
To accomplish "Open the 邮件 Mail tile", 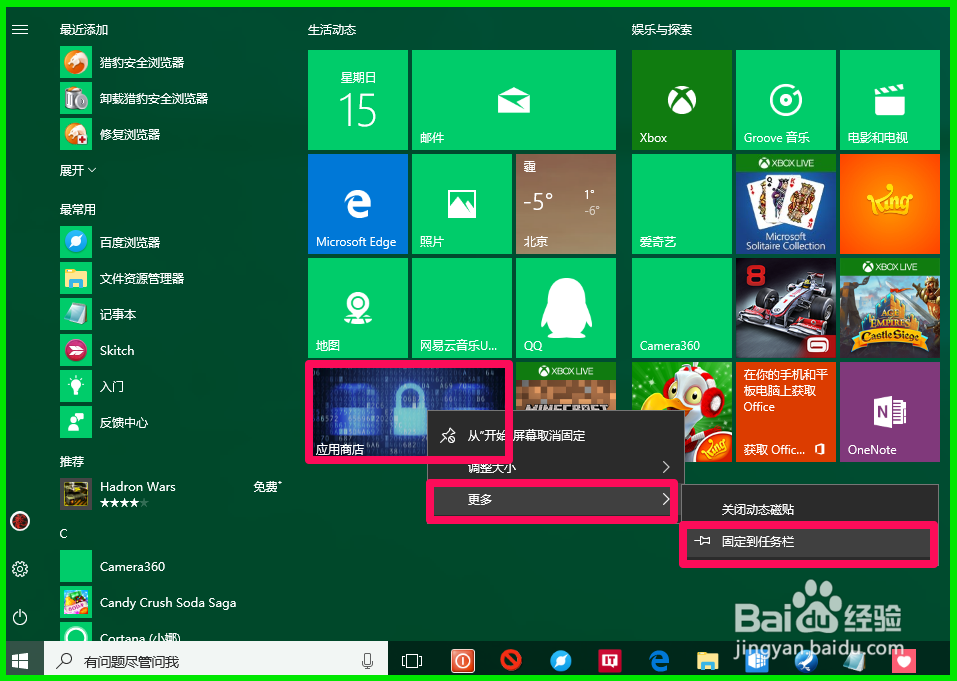I will (514, 100).
